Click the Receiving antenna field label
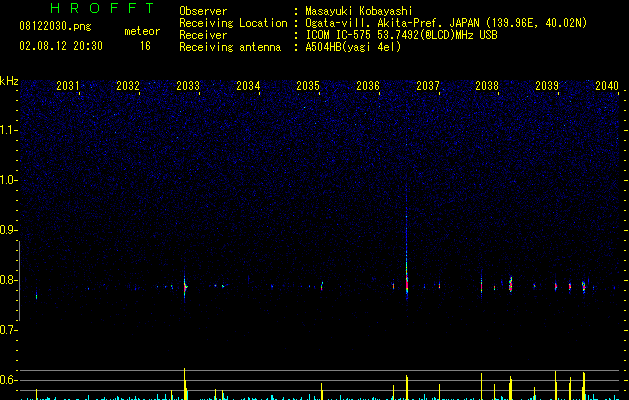The width and height of the screenshot is (629, 400). [230, 47]
